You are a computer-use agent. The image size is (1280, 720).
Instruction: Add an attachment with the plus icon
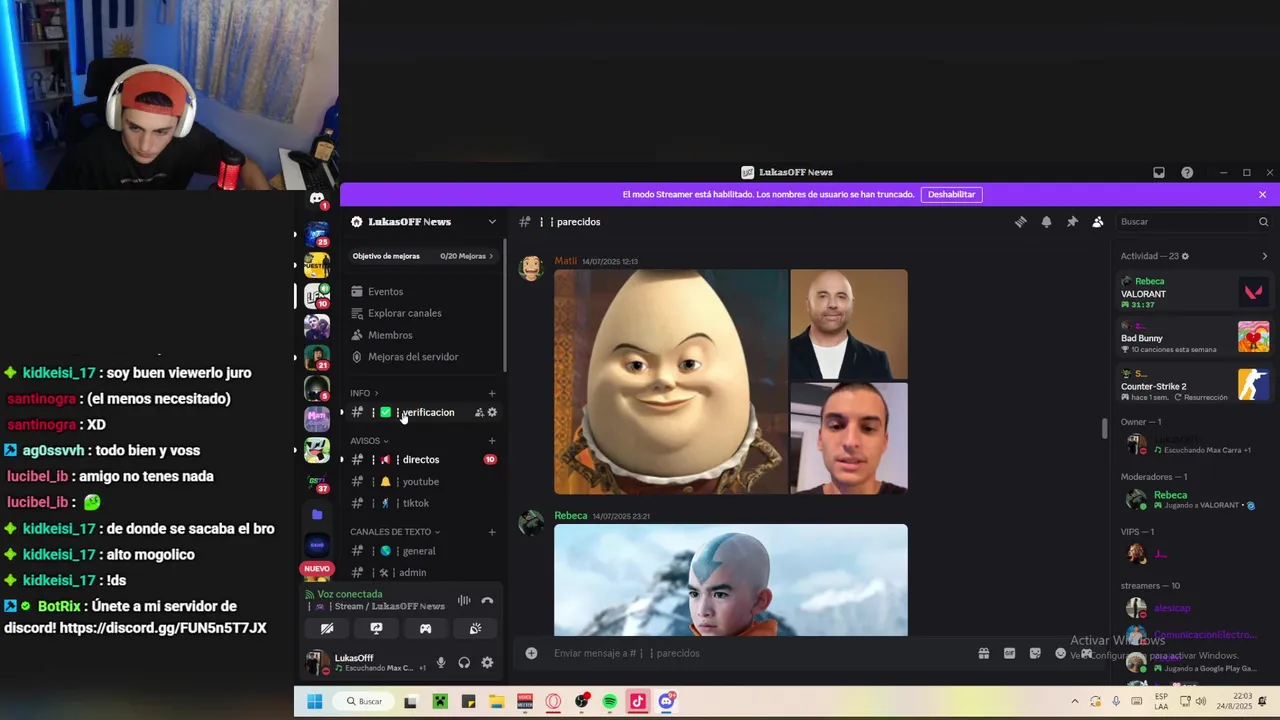coord(531,653)
